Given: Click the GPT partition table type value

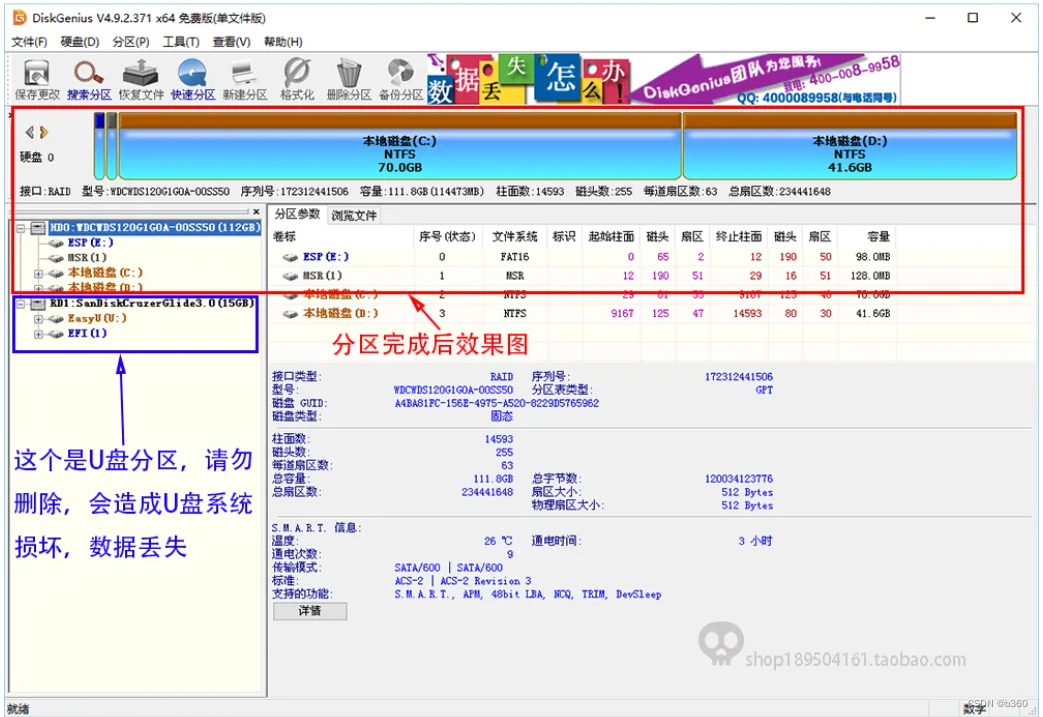Looking at the screenshot, I should (x=764, y=390).
